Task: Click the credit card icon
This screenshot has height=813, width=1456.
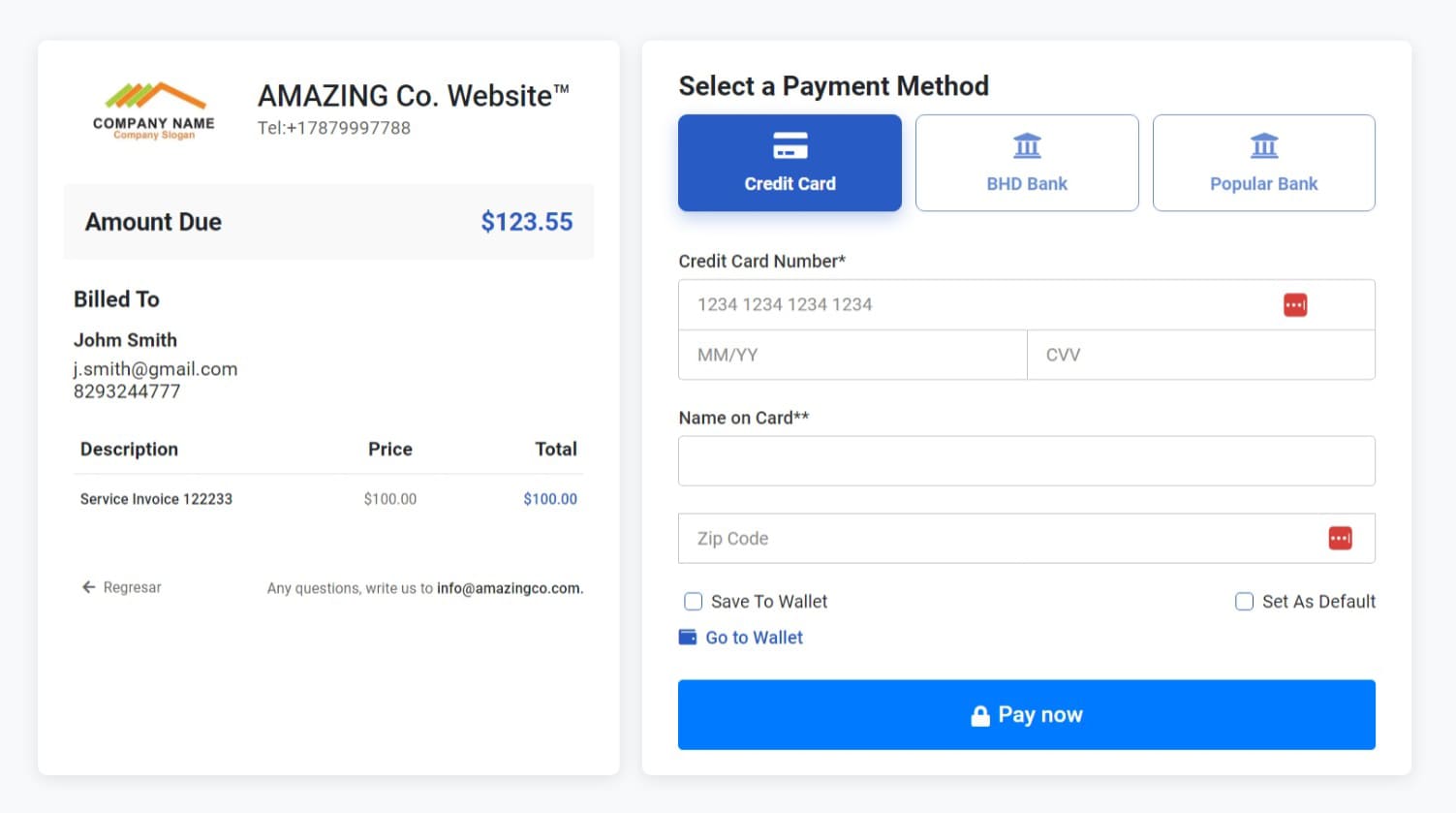Action: click(790, 145)
